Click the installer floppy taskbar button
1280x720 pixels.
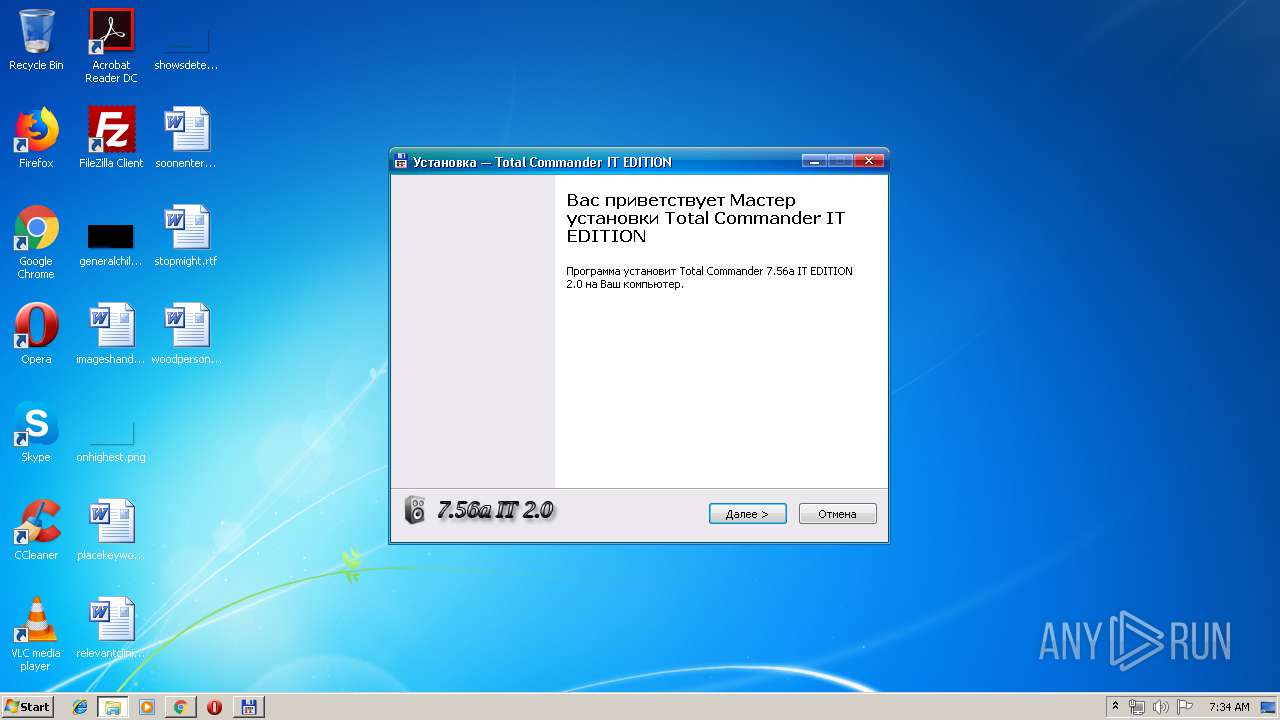click(248, 707)
